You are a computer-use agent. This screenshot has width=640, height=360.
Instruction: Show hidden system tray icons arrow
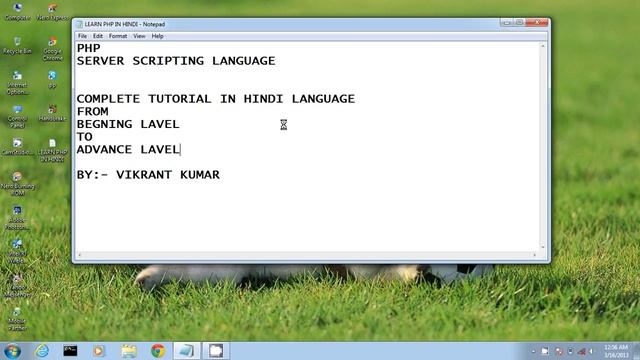pyautogui.click(x=533, y=351)
